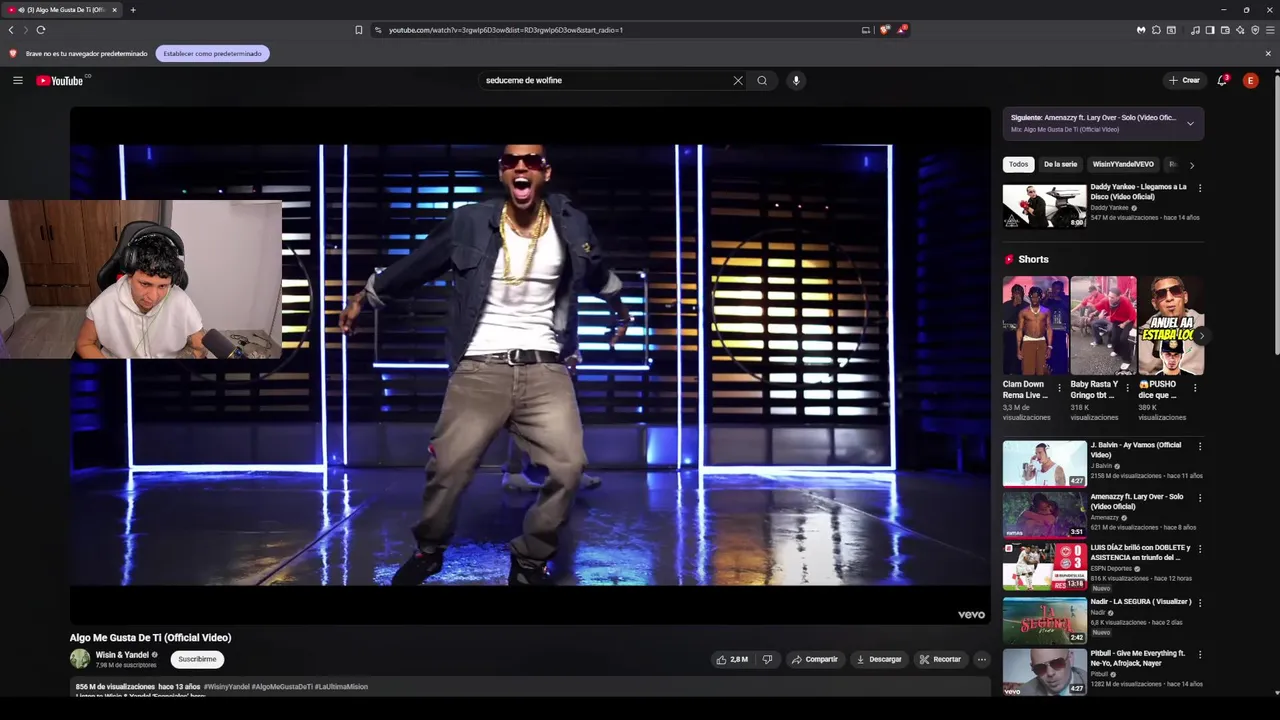Open options for Pitbull Give Me Everything
The image size is (1280, 720).
click(x=1200, y=655)
